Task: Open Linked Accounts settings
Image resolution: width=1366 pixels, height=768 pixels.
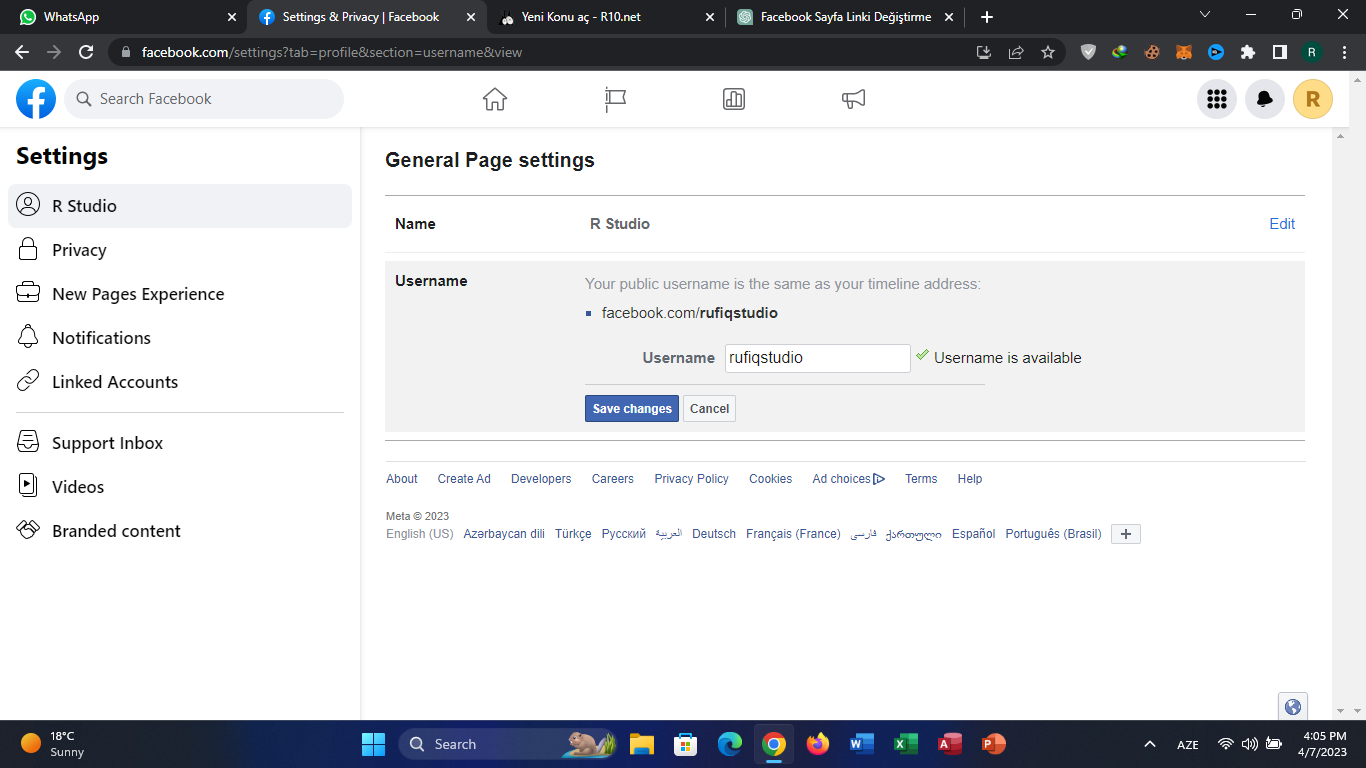Action: point(180,382)
